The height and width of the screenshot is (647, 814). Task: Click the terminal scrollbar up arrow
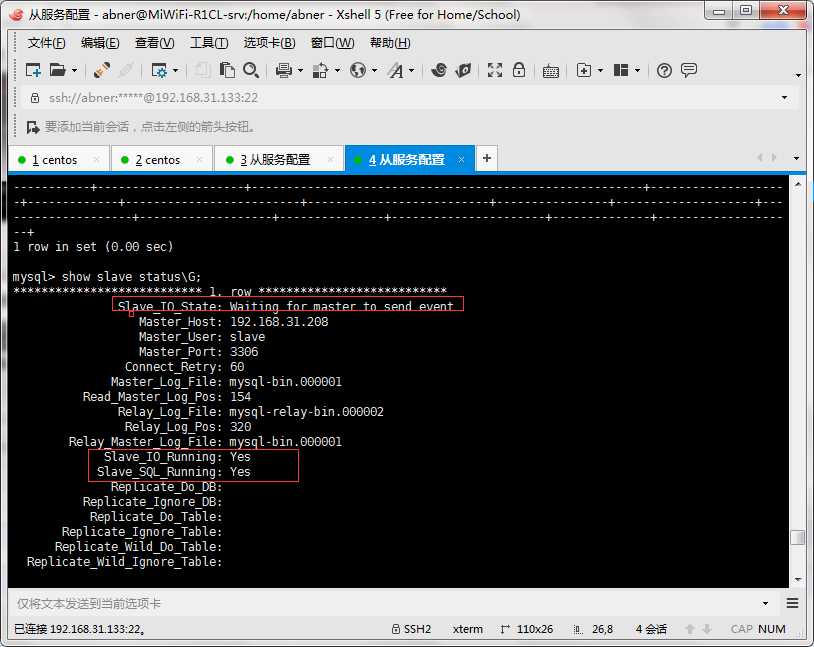pyautogui.click(x=797, y=184)
